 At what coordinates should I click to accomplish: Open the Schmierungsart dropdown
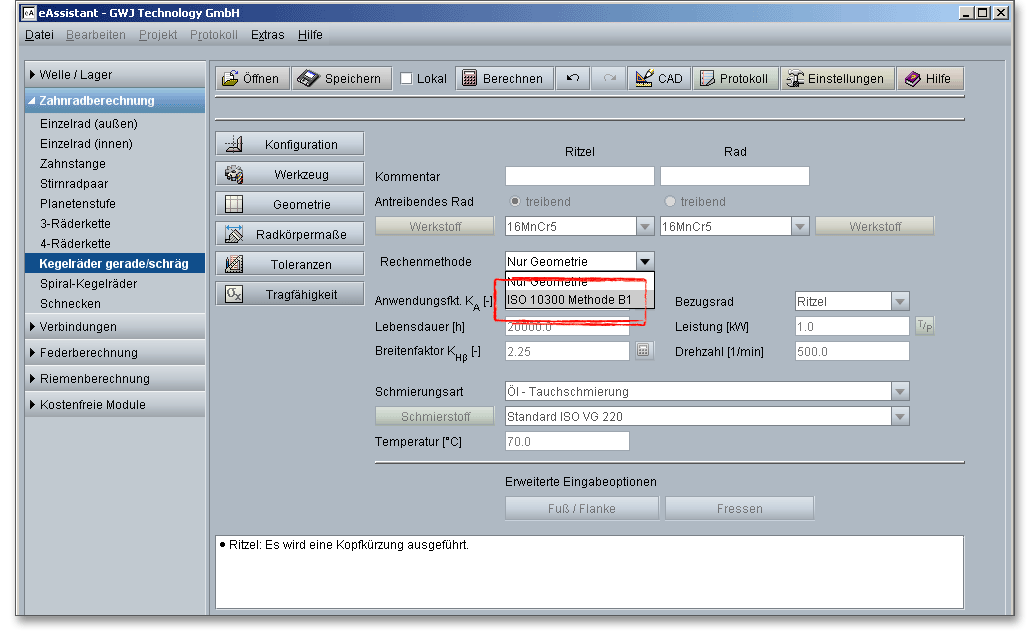point(900,392)
